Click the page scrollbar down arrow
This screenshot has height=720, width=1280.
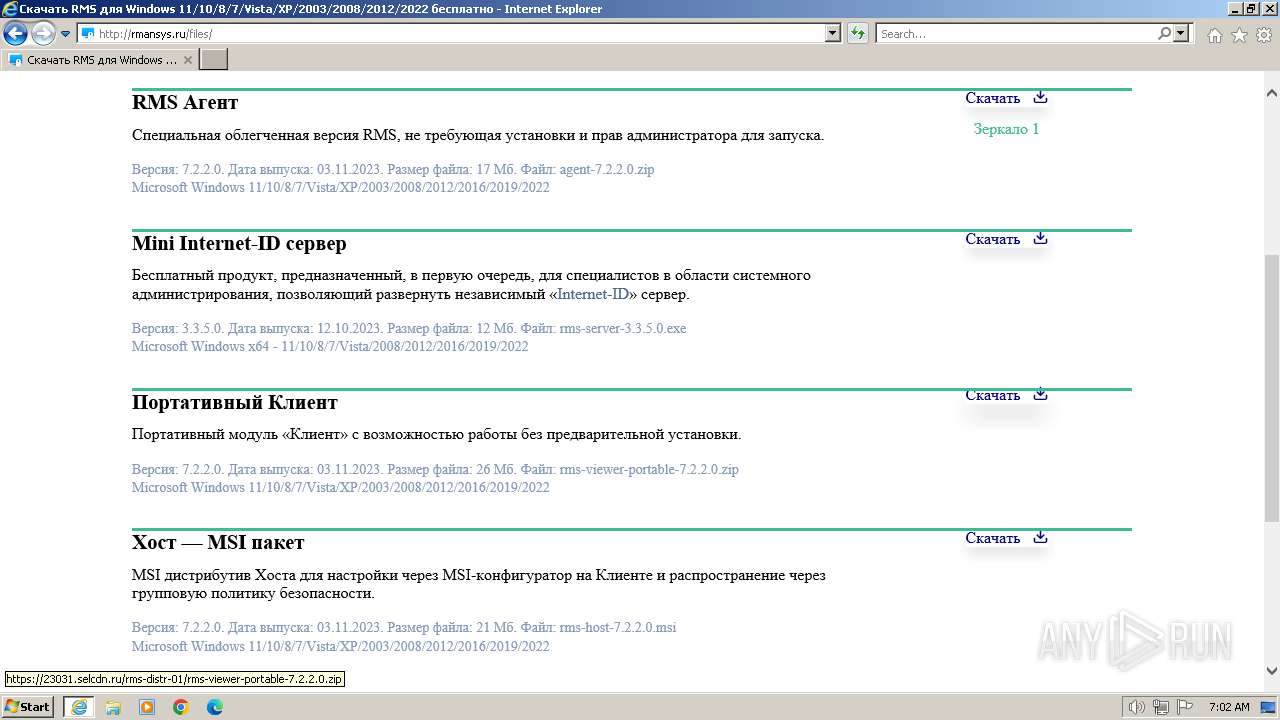tap(1272, 671)
